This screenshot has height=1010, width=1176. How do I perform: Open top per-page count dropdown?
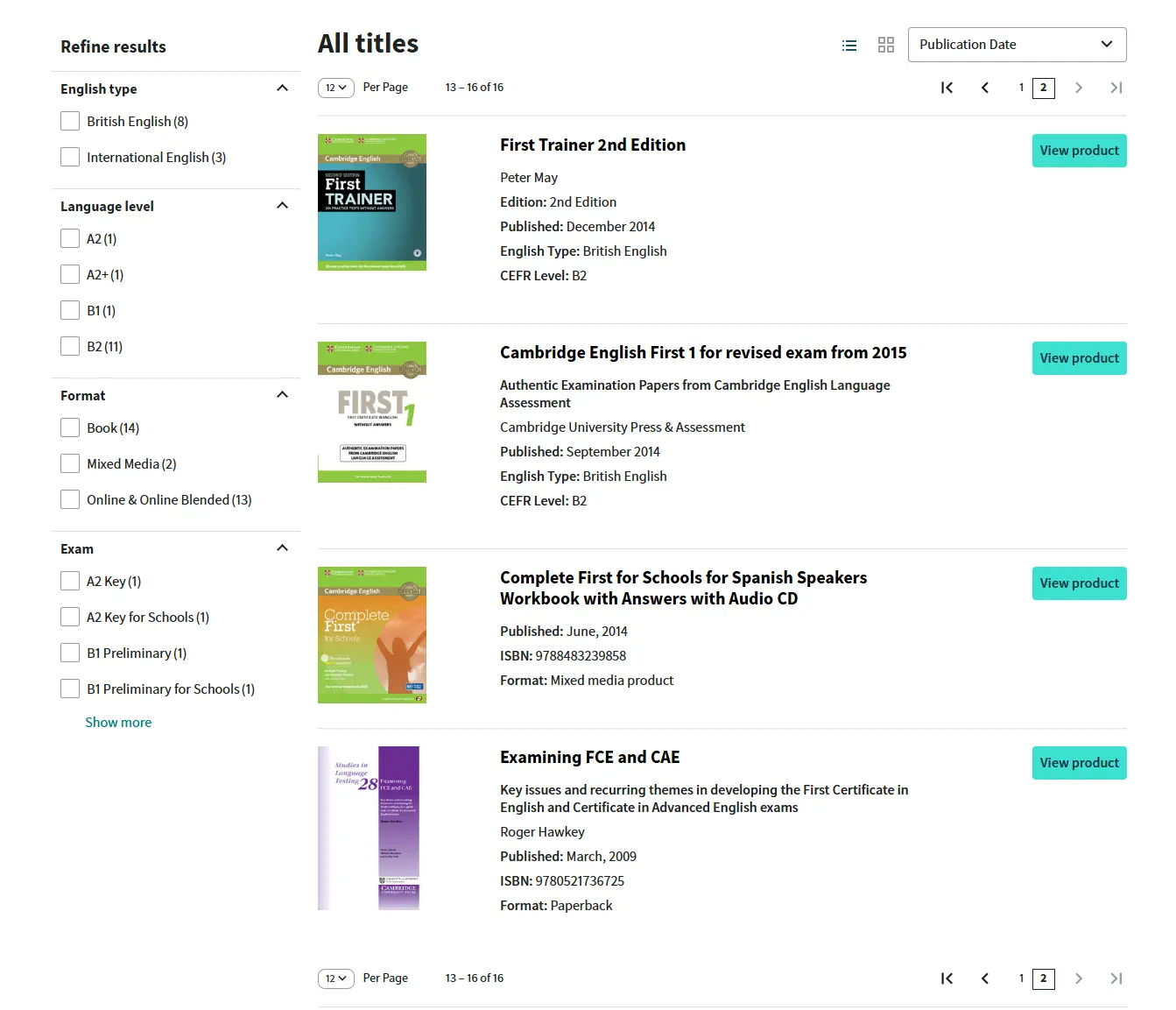(x=335, y=88)
